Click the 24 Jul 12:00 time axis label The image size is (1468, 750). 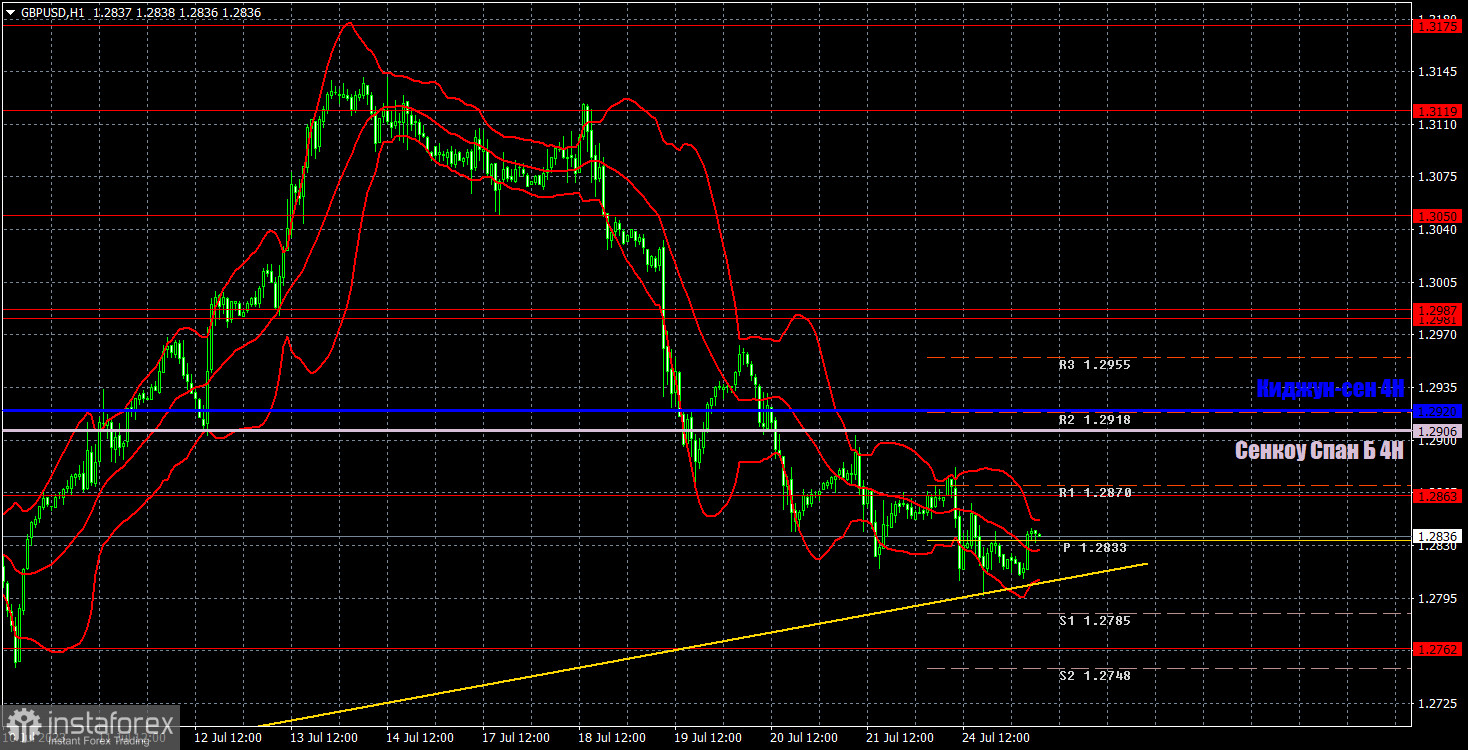point(996,738)
